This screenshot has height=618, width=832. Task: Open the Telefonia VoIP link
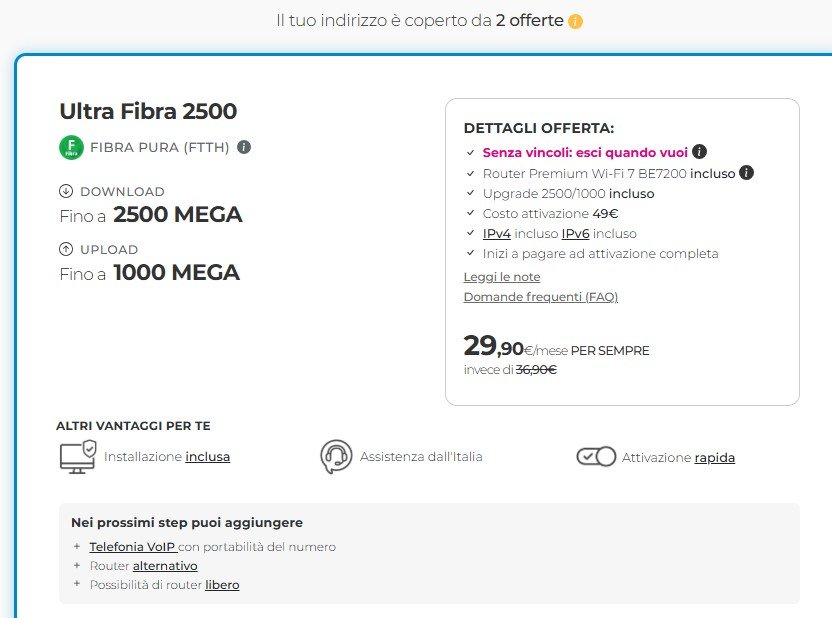pos(132,547)
